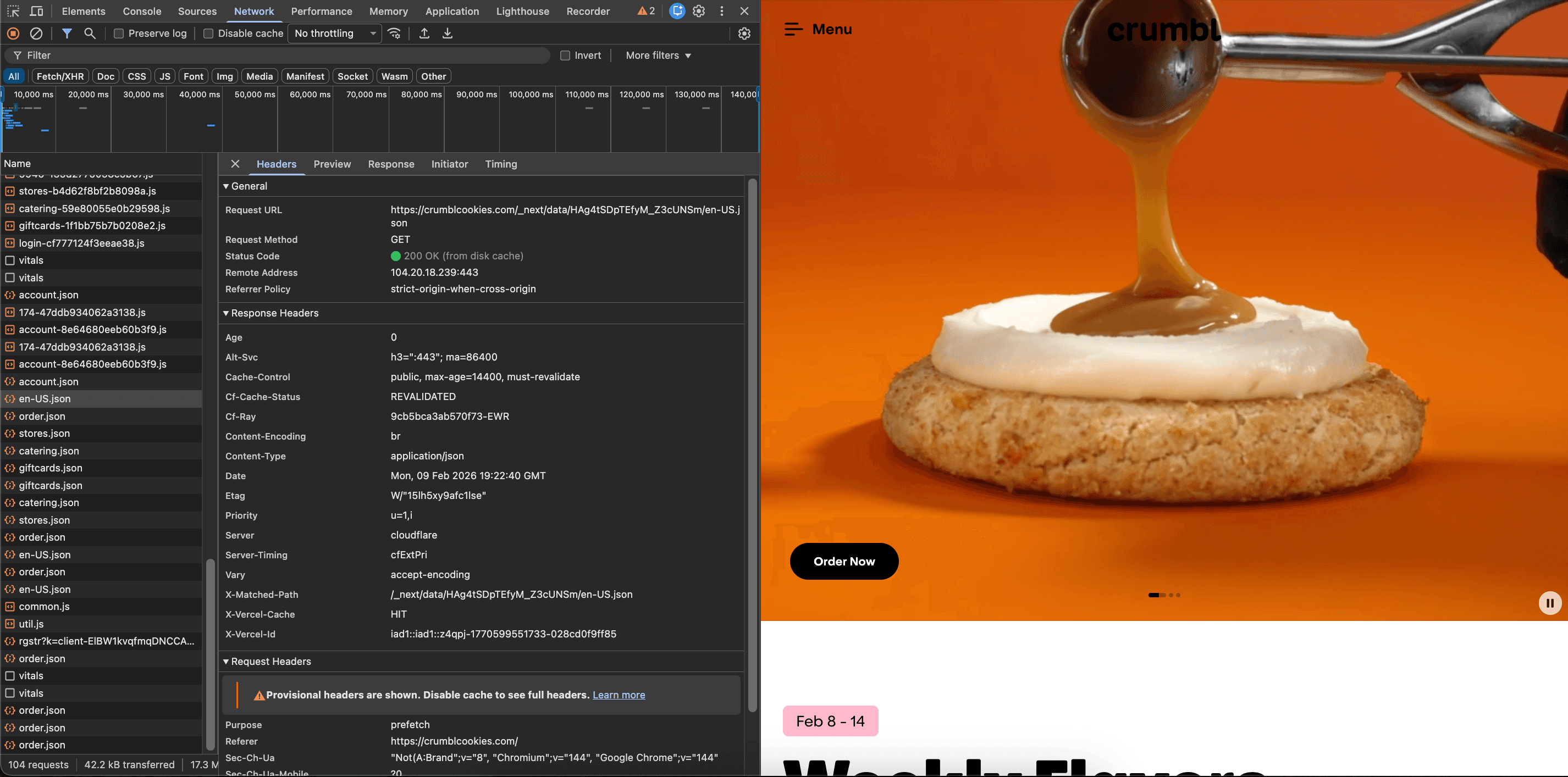Clear the network log
1568x777 pixels.
click(36, 34)
